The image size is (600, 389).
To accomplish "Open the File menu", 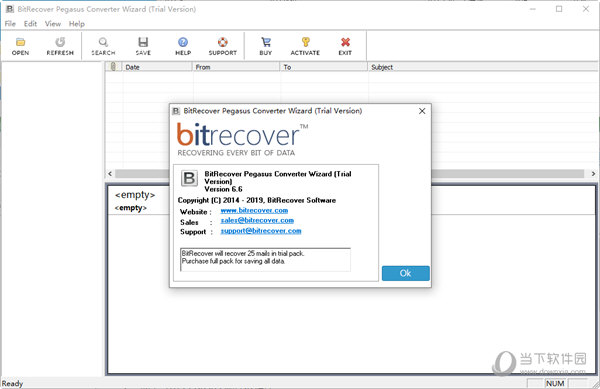I will tap(10, 24).
